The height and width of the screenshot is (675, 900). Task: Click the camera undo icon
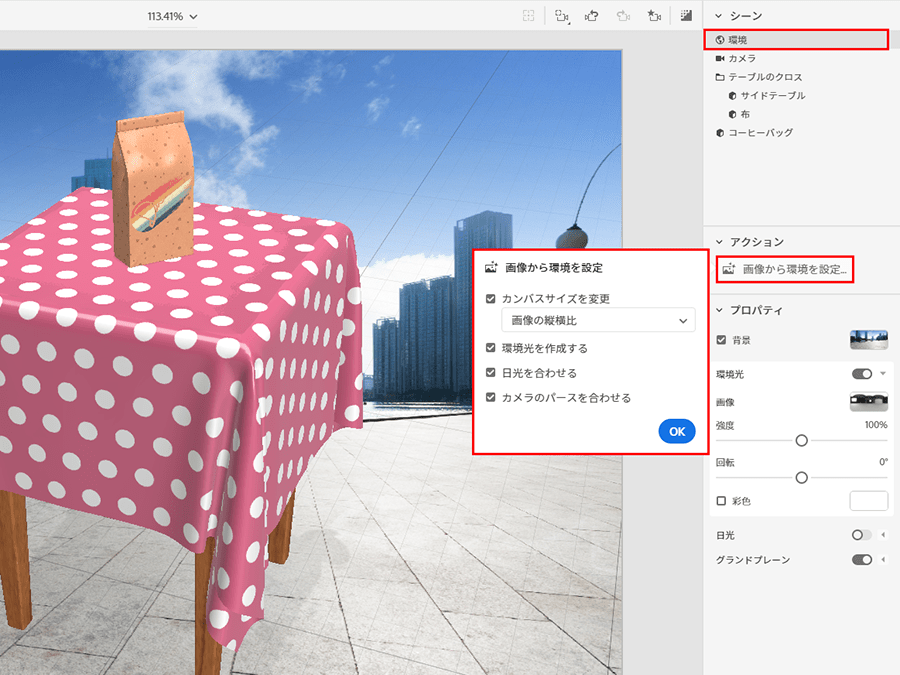(592, 16)
